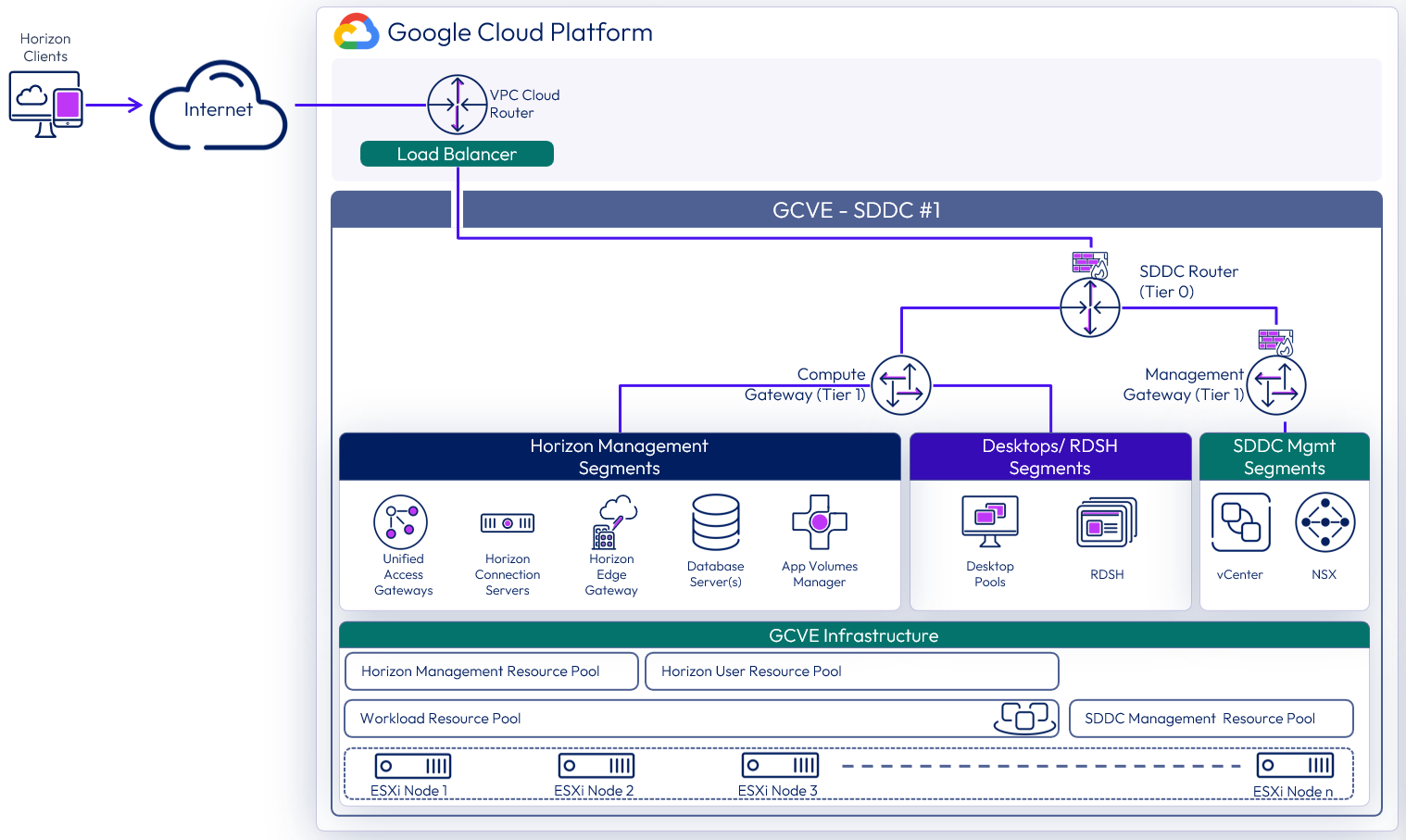
Task: Click the vCenter icon
Action: tap(1240, 522)
